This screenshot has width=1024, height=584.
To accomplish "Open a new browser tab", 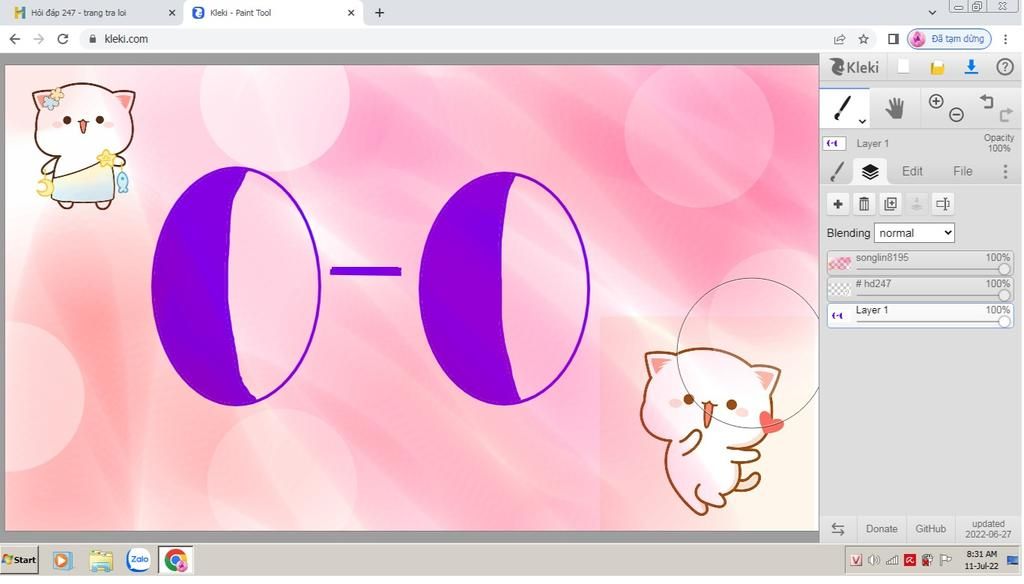I will pos(379,12).
